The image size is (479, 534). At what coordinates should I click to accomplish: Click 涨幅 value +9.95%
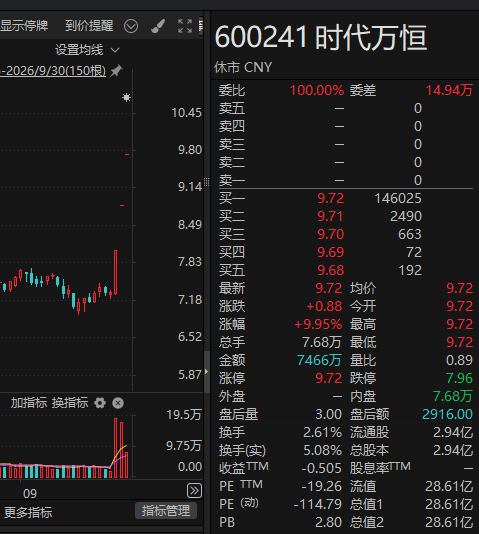click(x=318, y=325)
